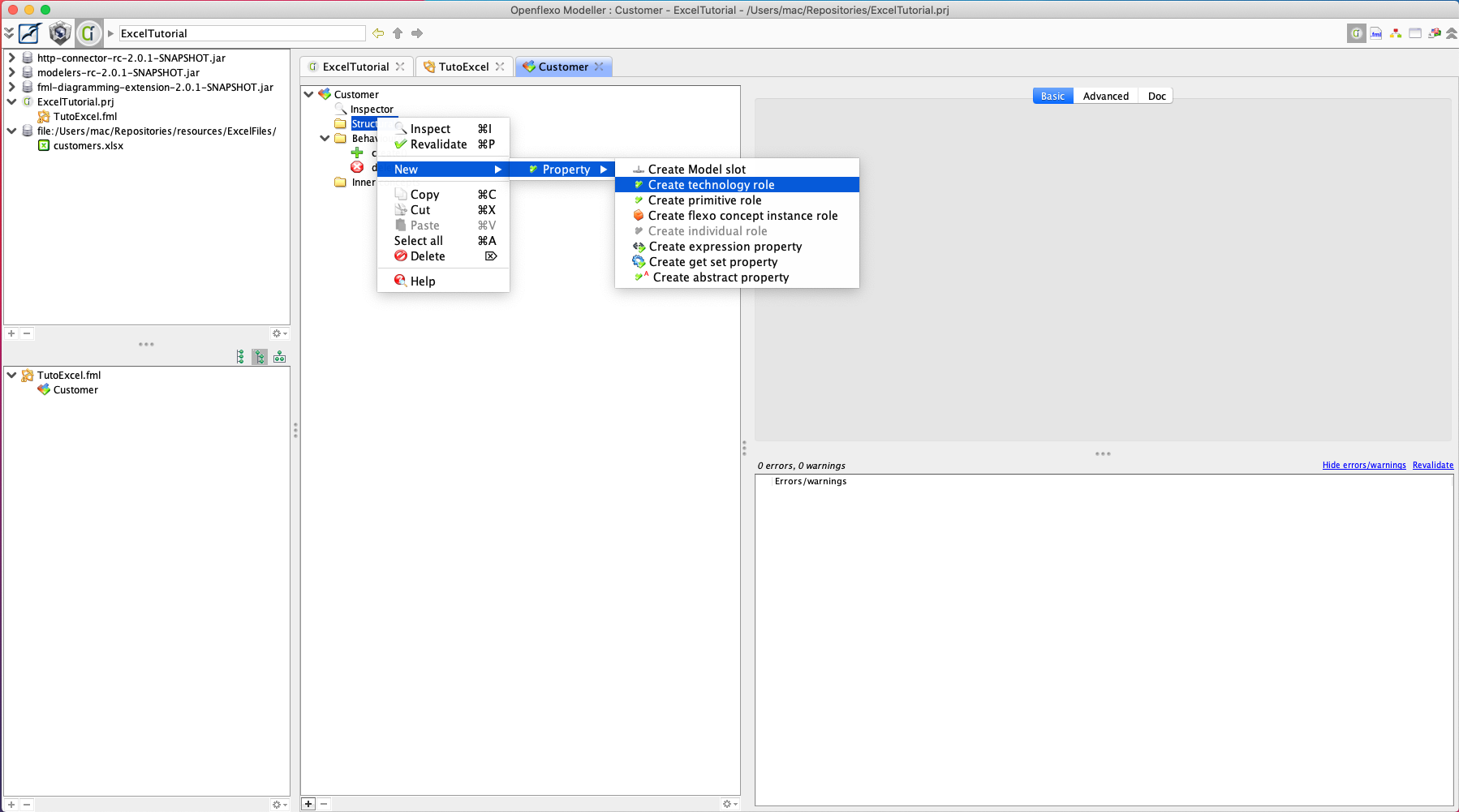Collapse the left toolbar double-chevron
The height and width of the screenshot is (812, 1459).
9,33
